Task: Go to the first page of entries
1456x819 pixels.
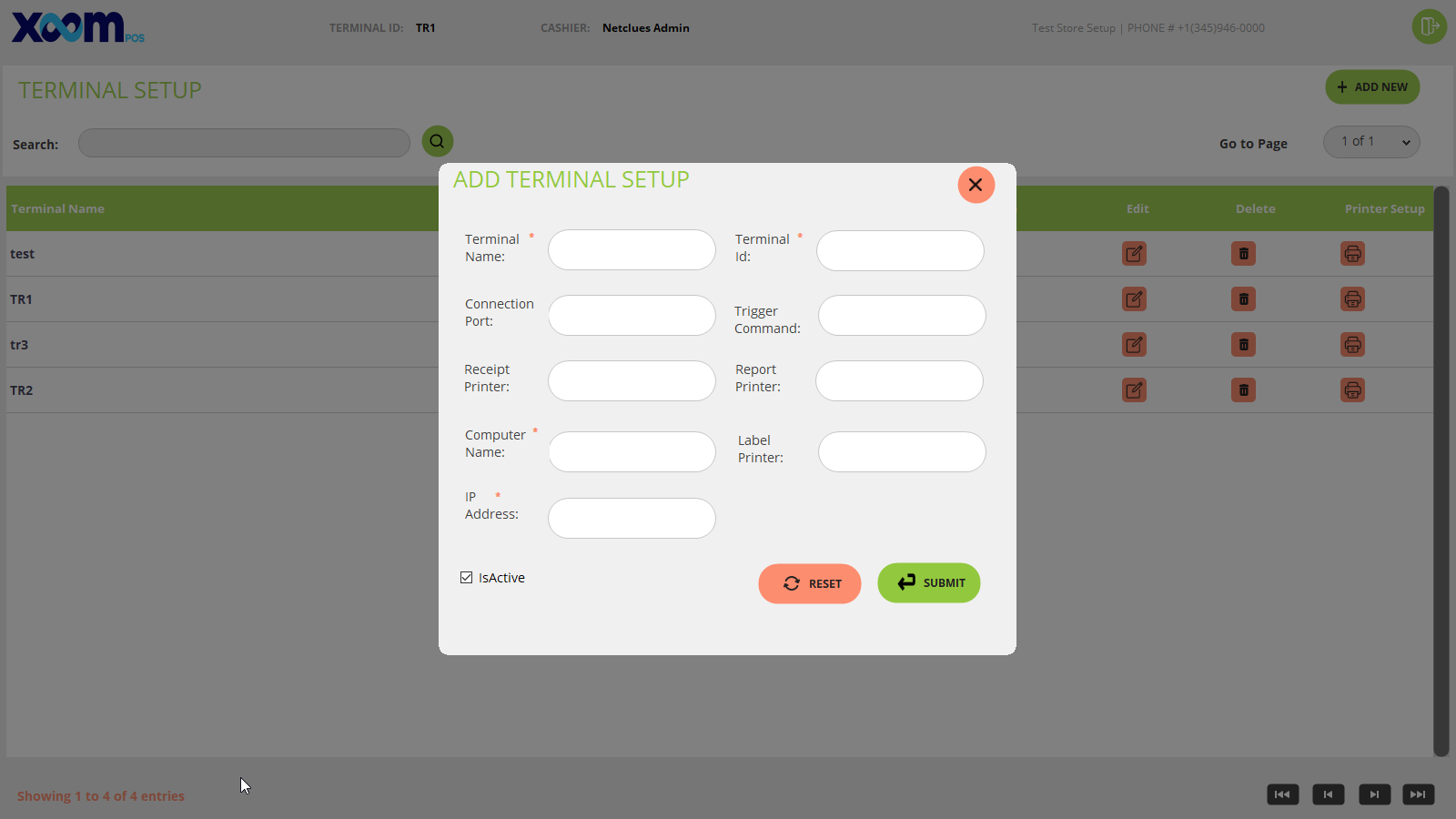Action: 1282,794
